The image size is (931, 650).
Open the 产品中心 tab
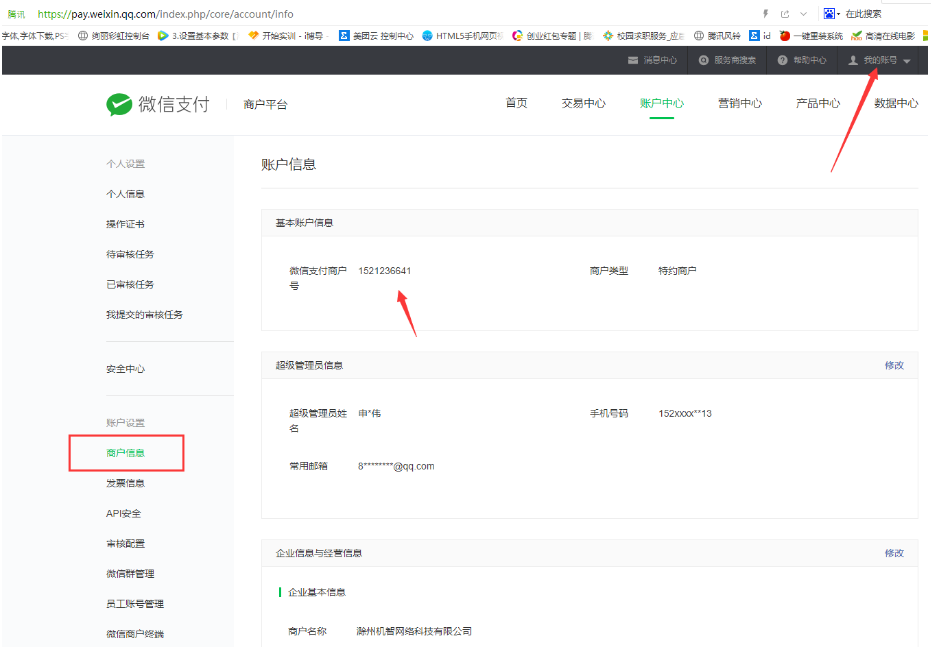coord(818,103)
